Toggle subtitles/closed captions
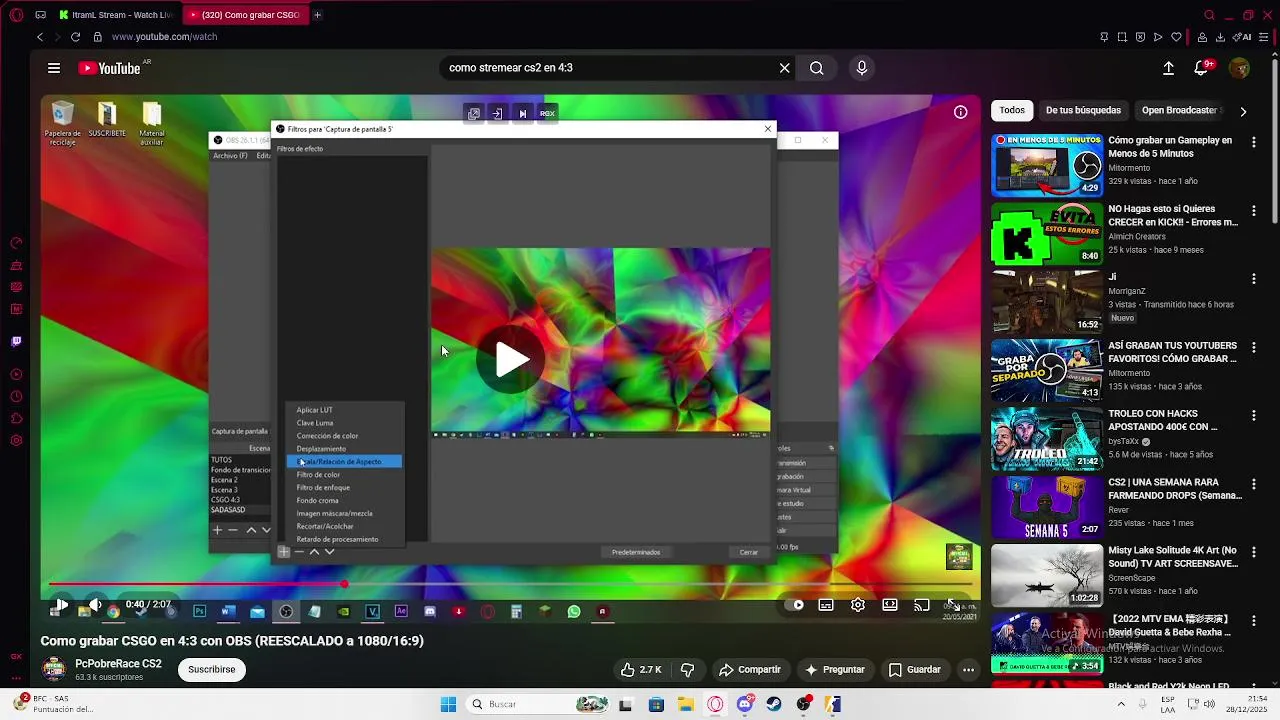The width and height of the screenshot is (1280, 720). (826, 605)
